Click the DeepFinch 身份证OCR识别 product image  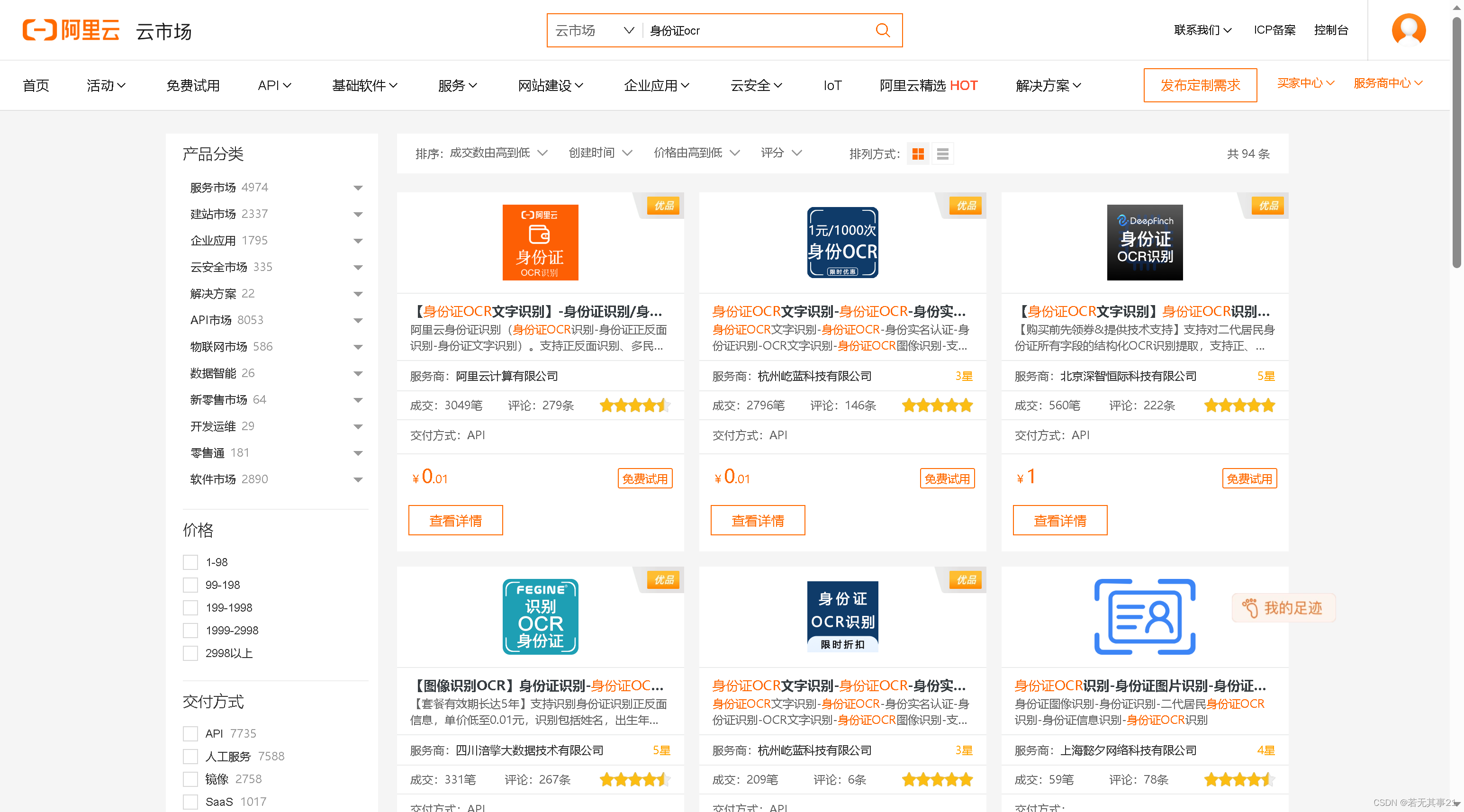click(x=1144, y=243)
